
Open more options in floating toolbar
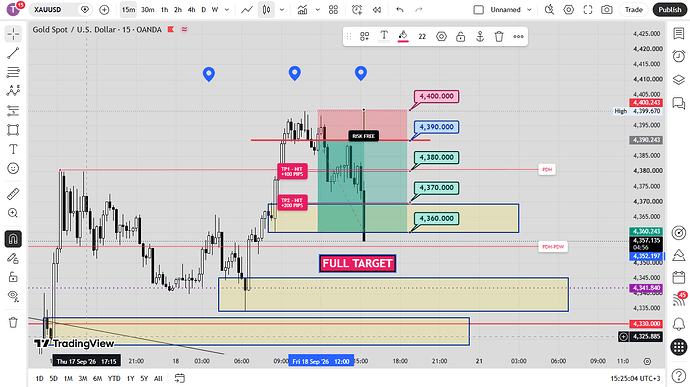[x=518, y=37]
